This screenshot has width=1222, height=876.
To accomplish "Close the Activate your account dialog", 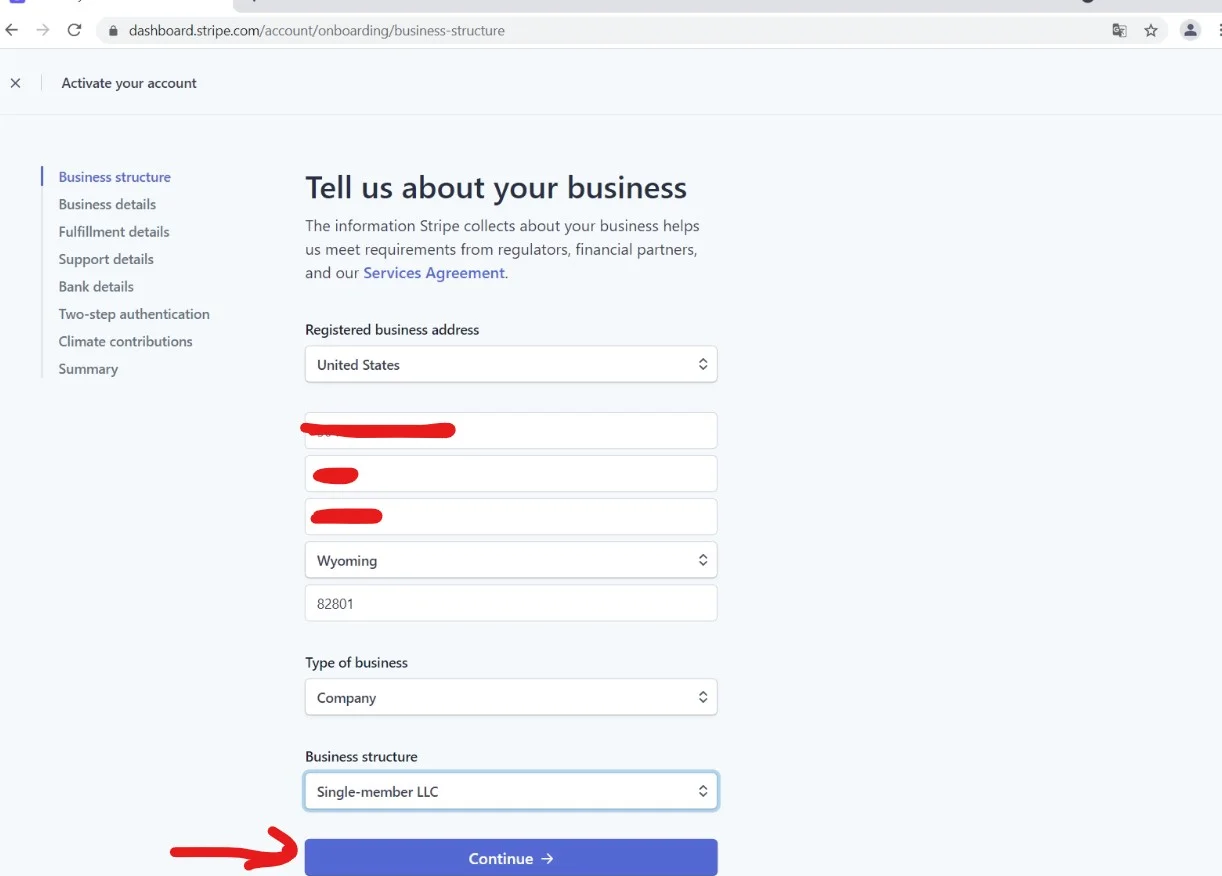I will [15, 83].
